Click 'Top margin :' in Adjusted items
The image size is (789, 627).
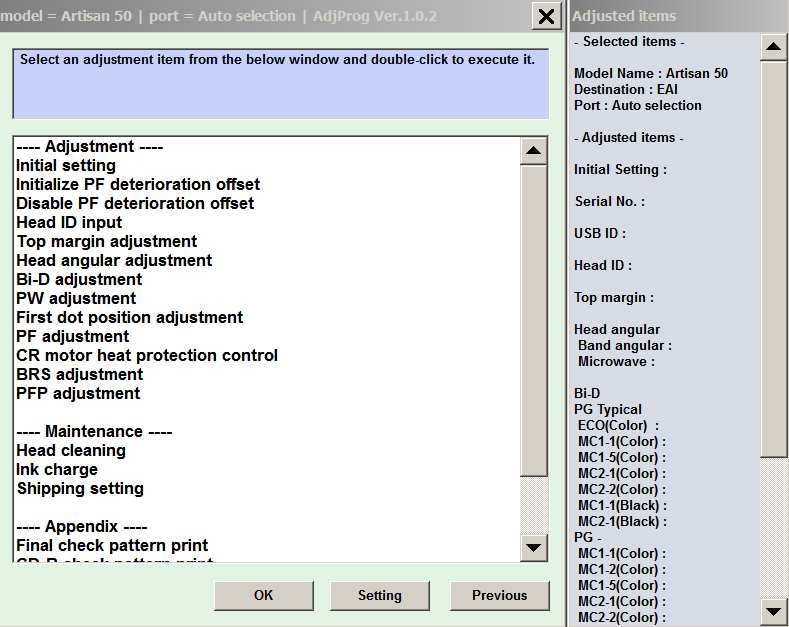click(614, 298)
